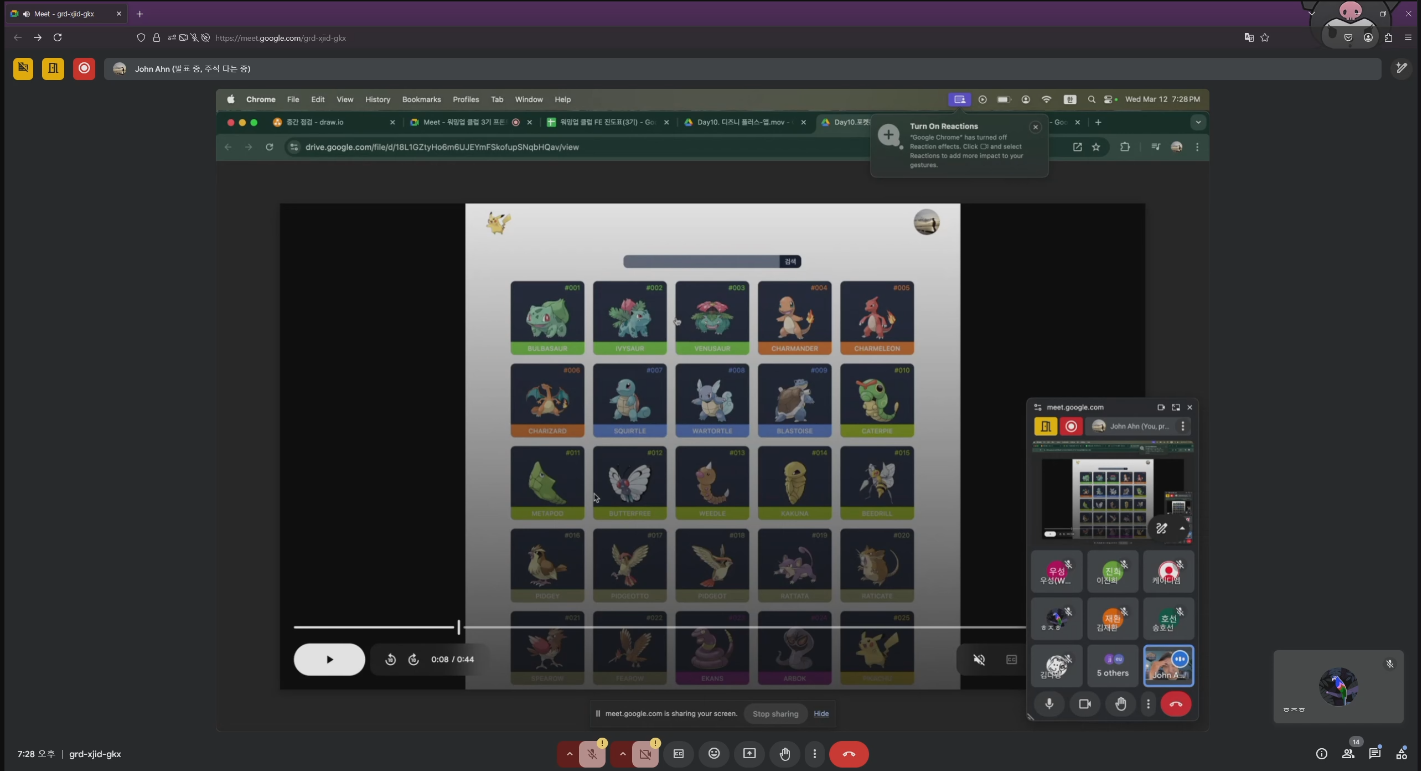
Task: Click the Apple logo in the Mac menu bar
Action: [x=230, y=99]
